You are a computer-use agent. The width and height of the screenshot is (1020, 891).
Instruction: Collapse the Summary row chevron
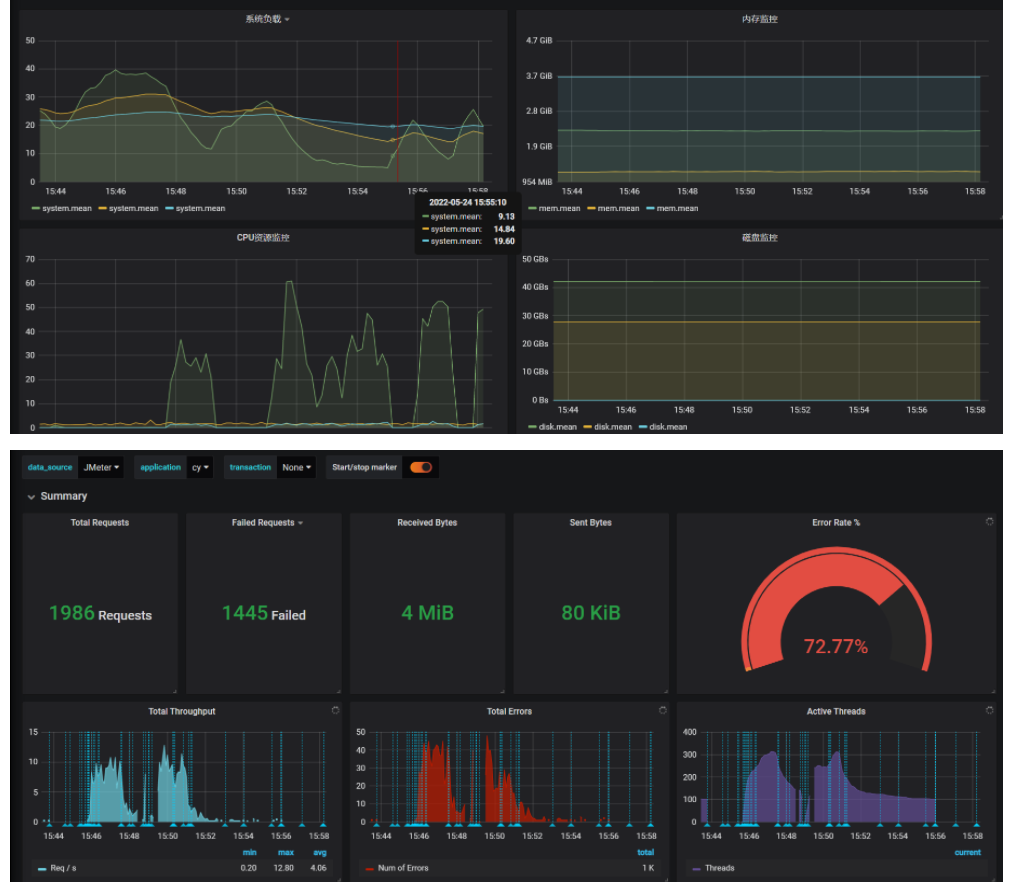click(x=31, y=497)
